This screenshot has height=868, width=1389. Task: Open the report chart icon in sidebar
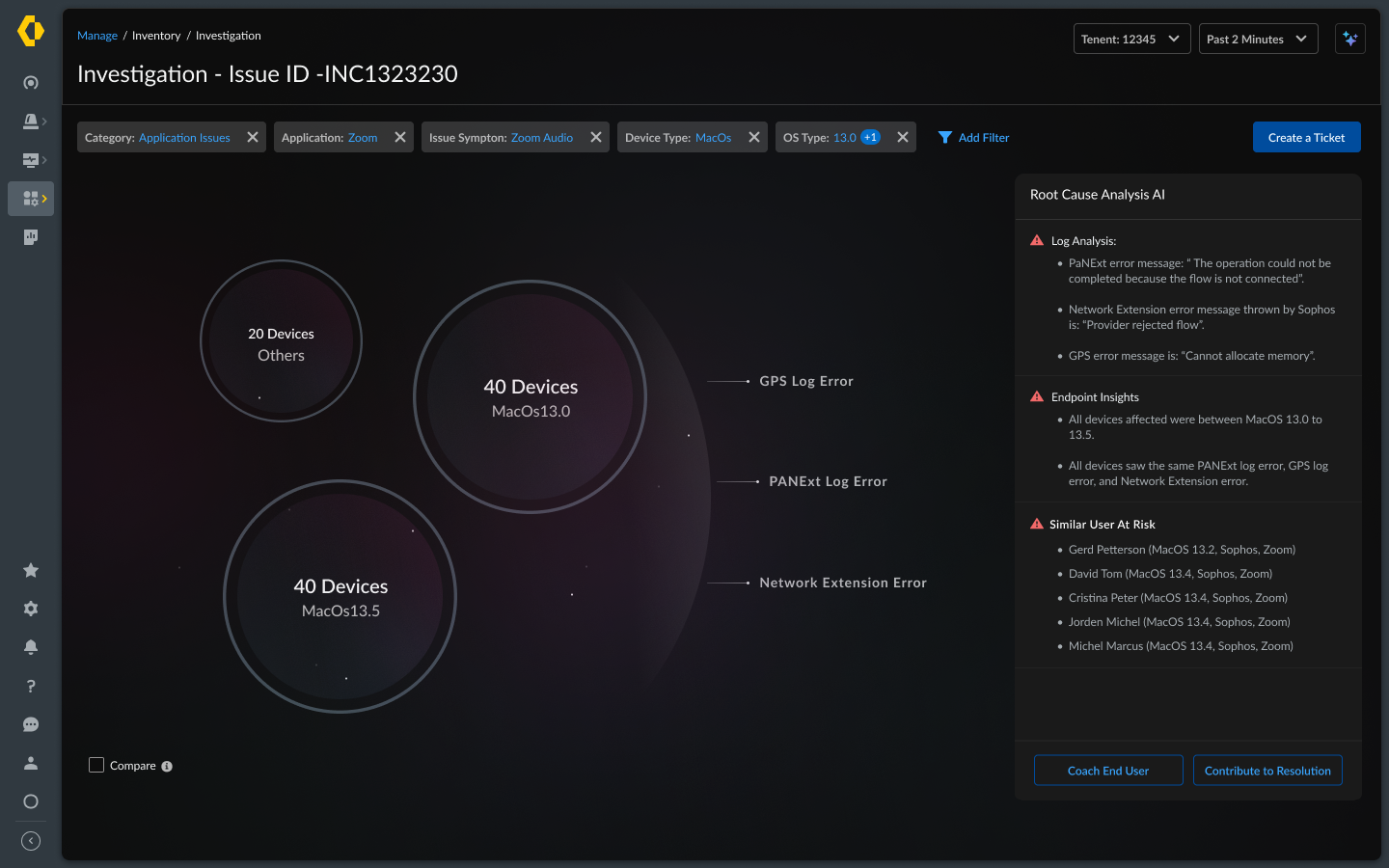pos(31,237)
